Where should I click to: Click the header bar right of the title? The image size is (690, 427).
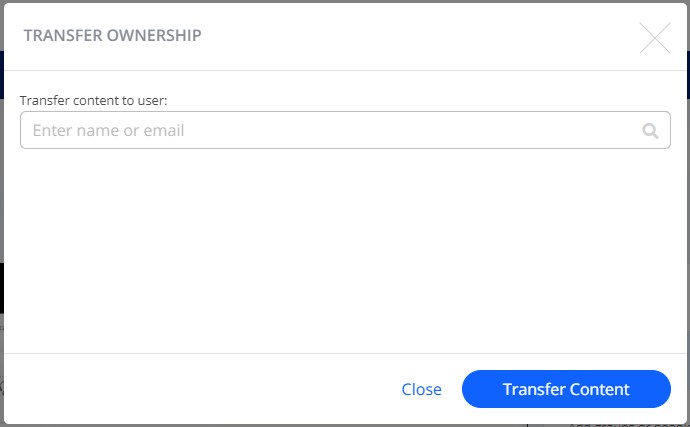[x=418, y=36]
